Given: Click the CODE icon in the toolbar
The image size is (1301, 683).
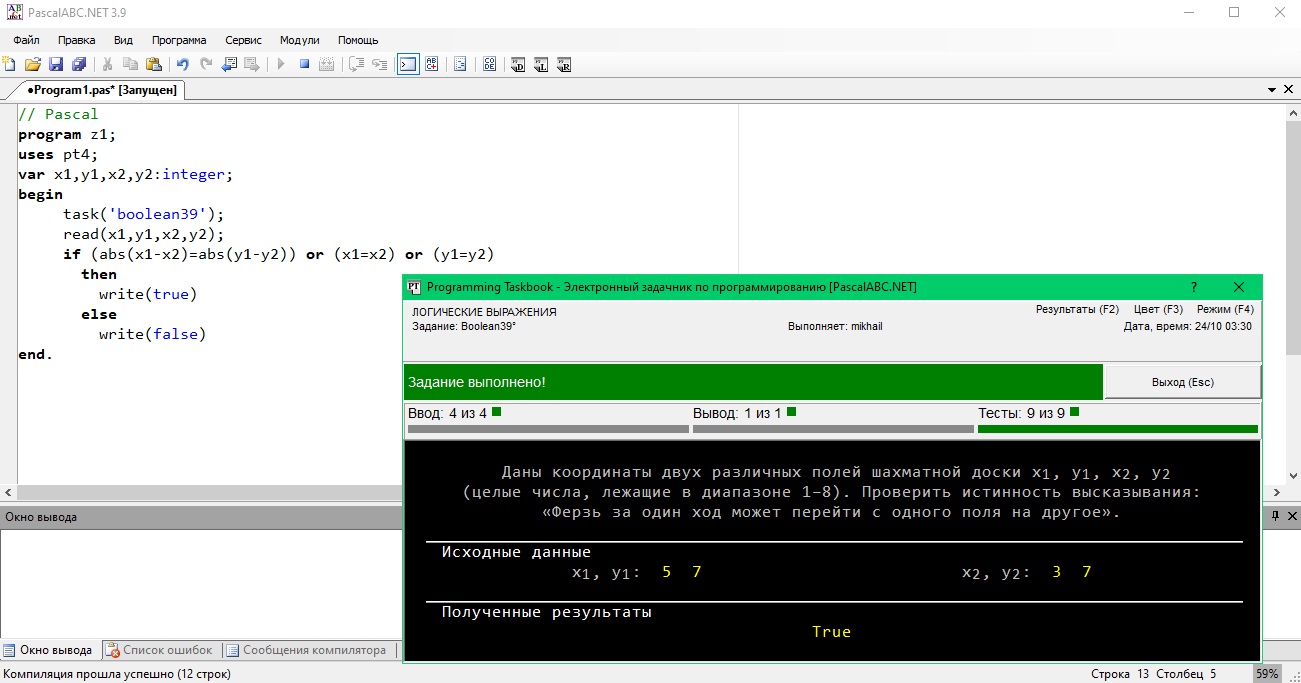Looking at the screenshot, I should [x=490, y=65].
